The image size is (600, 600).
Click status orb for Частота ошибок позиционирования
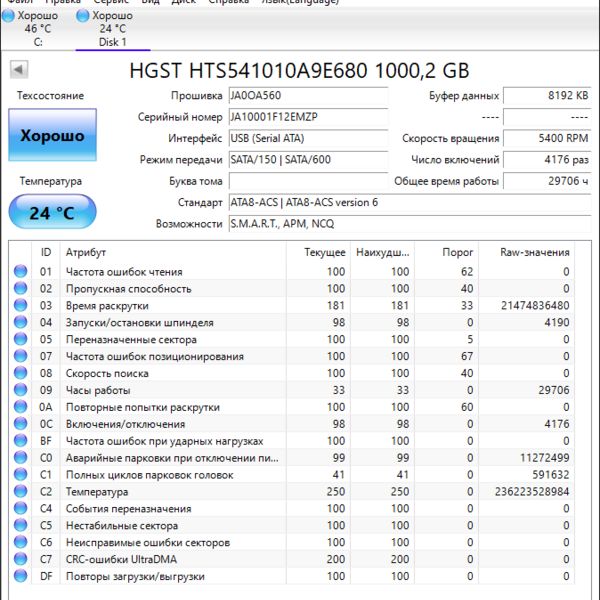21,355
